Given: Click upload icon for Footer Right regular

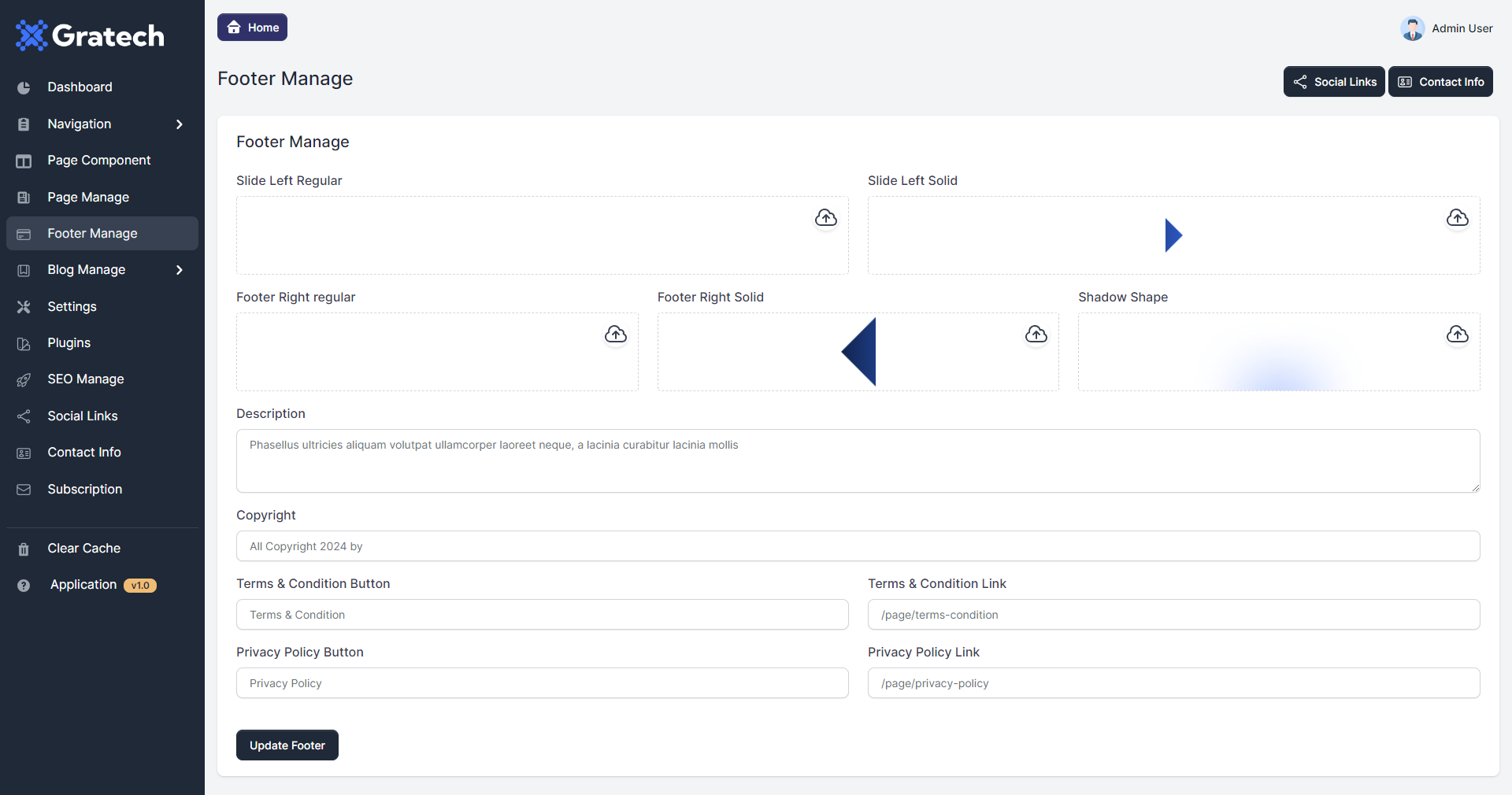Looking at the screenshot, I should (615, 335).
